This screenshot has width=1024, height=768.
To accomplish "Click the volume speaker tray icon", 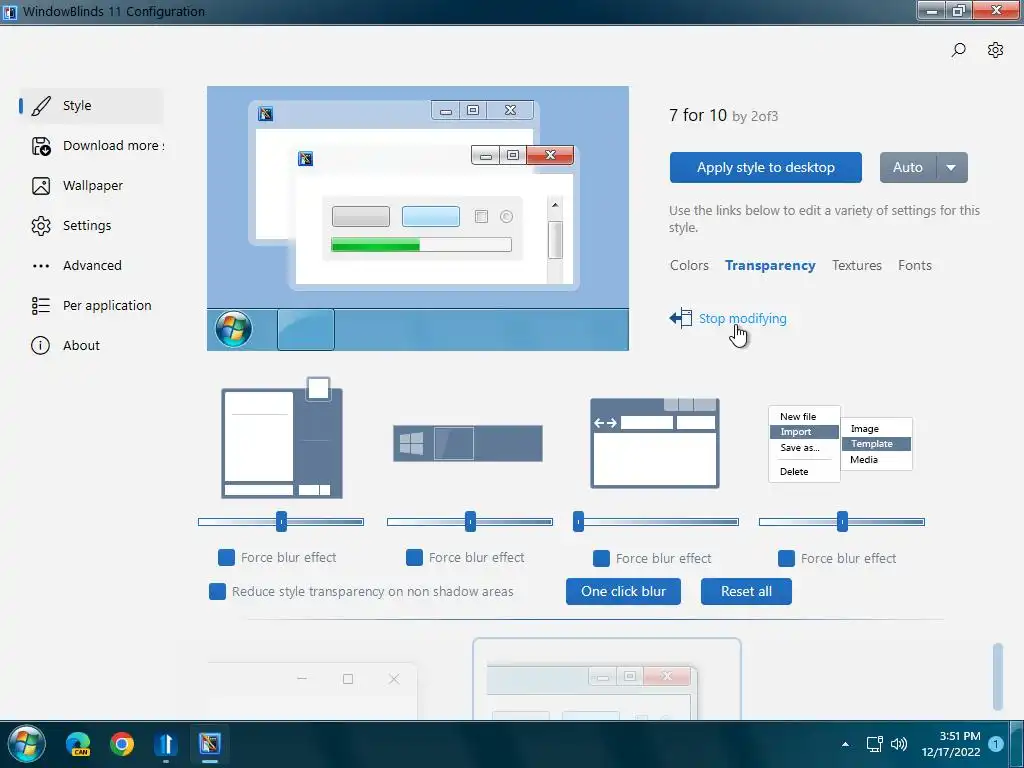I will tap(899, 744).
